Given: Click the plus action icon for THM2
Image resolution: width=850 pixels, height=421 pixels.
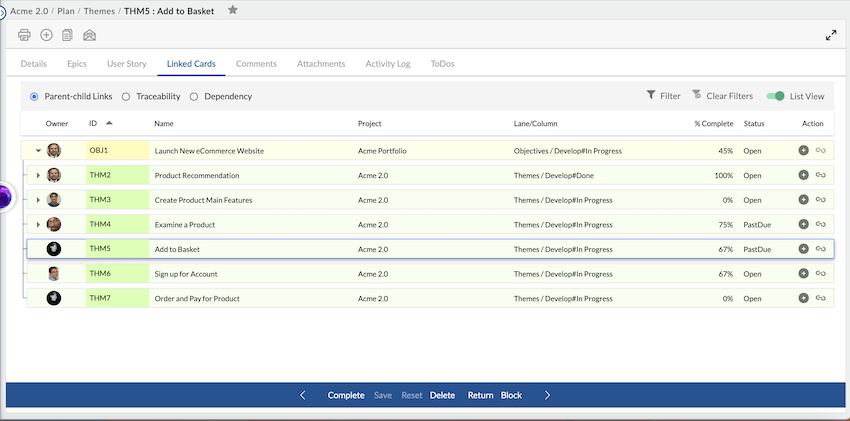Looking at the screenshot, I should click(803, 175).
